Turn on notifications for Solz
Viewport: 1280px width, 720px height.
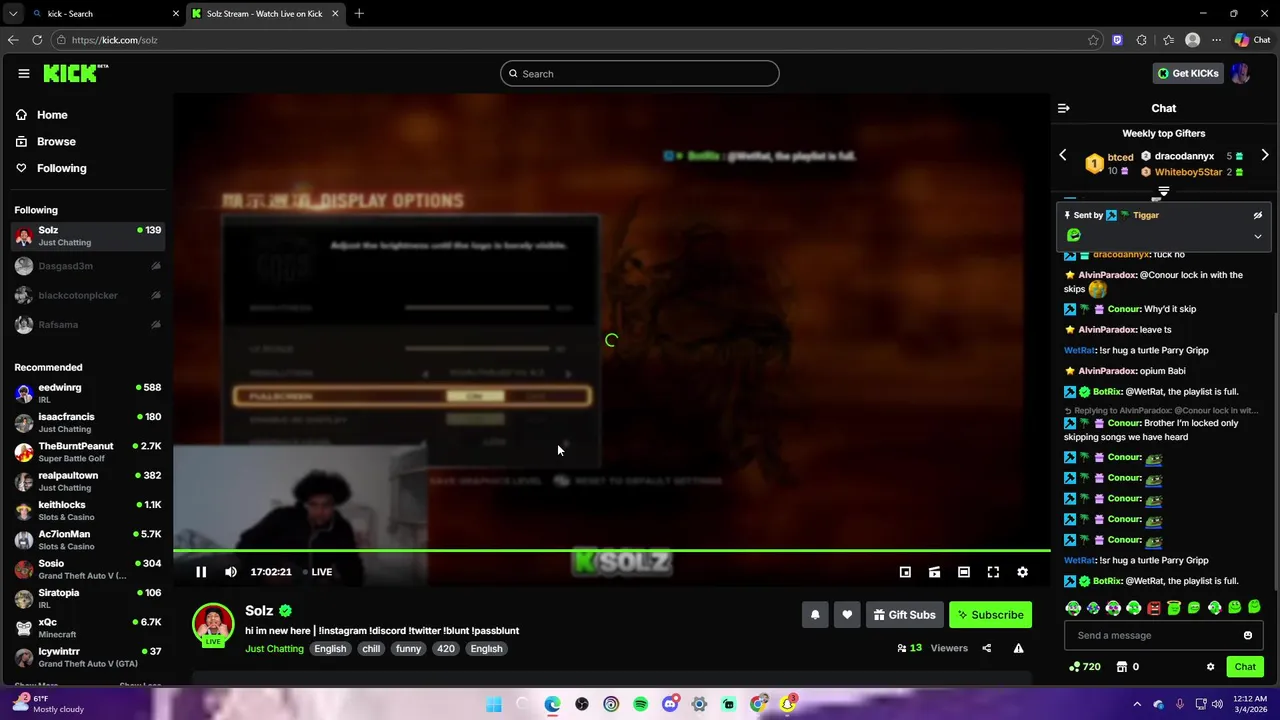coord(815,615)
